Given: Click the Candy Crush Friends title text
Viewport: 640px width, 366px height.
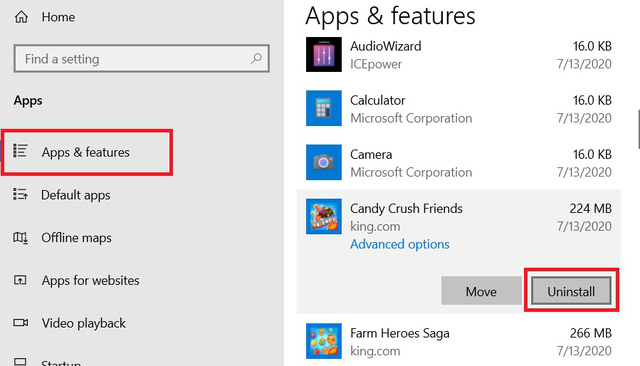Looking at the screenshot, I should [406, 209].
